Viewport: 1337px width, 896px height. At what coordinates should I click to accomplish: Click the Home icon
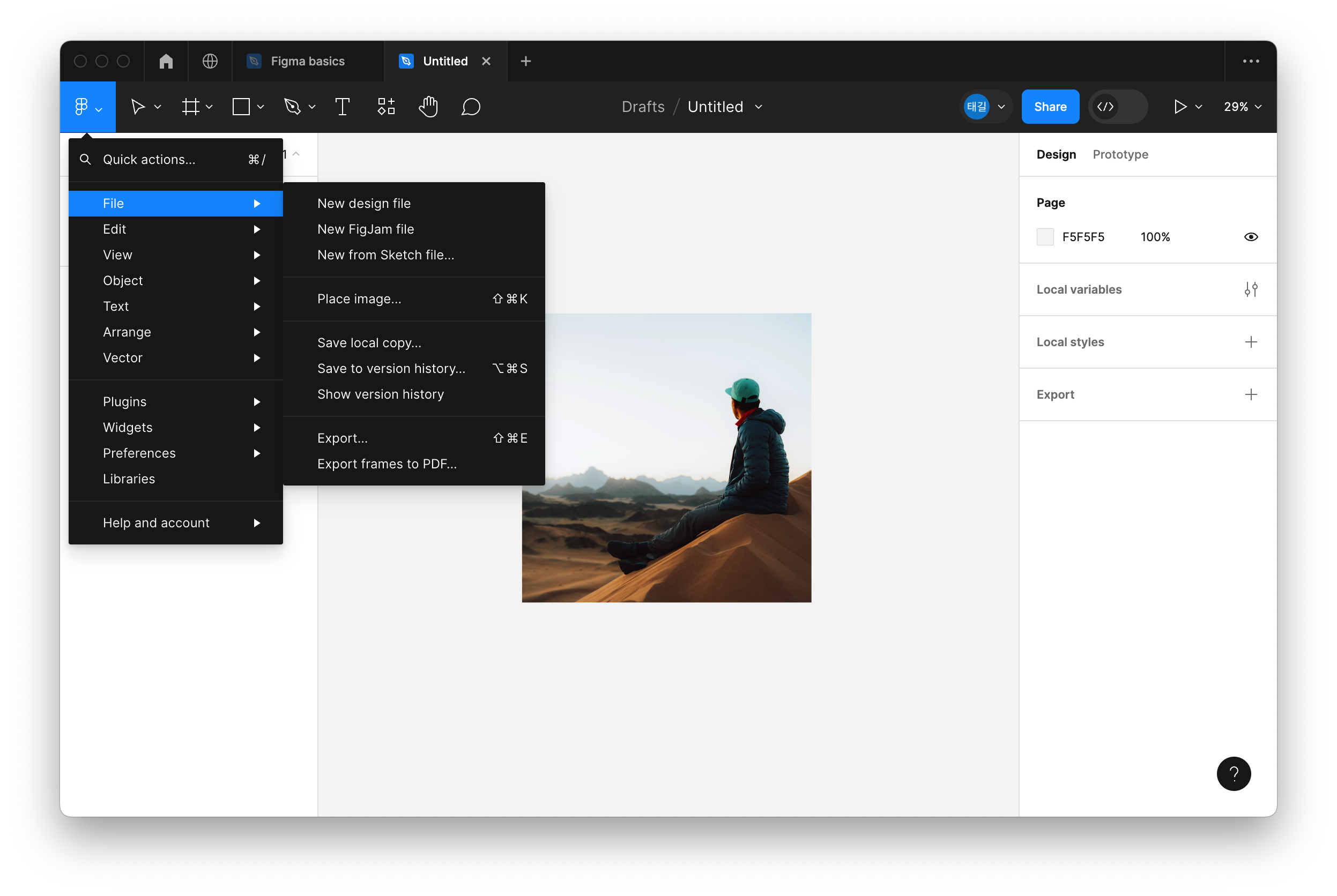pyautogui.click(x=166, y=61)
